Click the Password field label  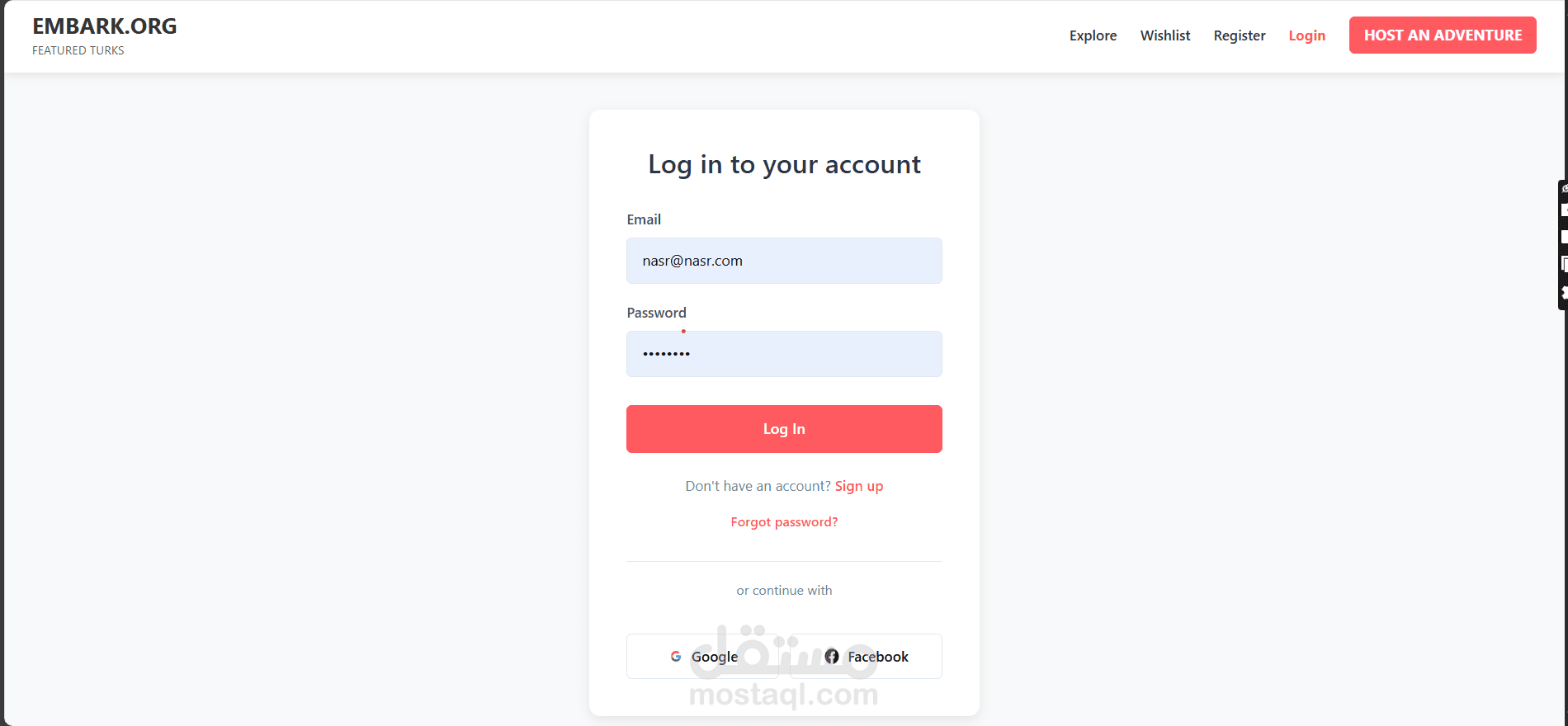(656, 313)
